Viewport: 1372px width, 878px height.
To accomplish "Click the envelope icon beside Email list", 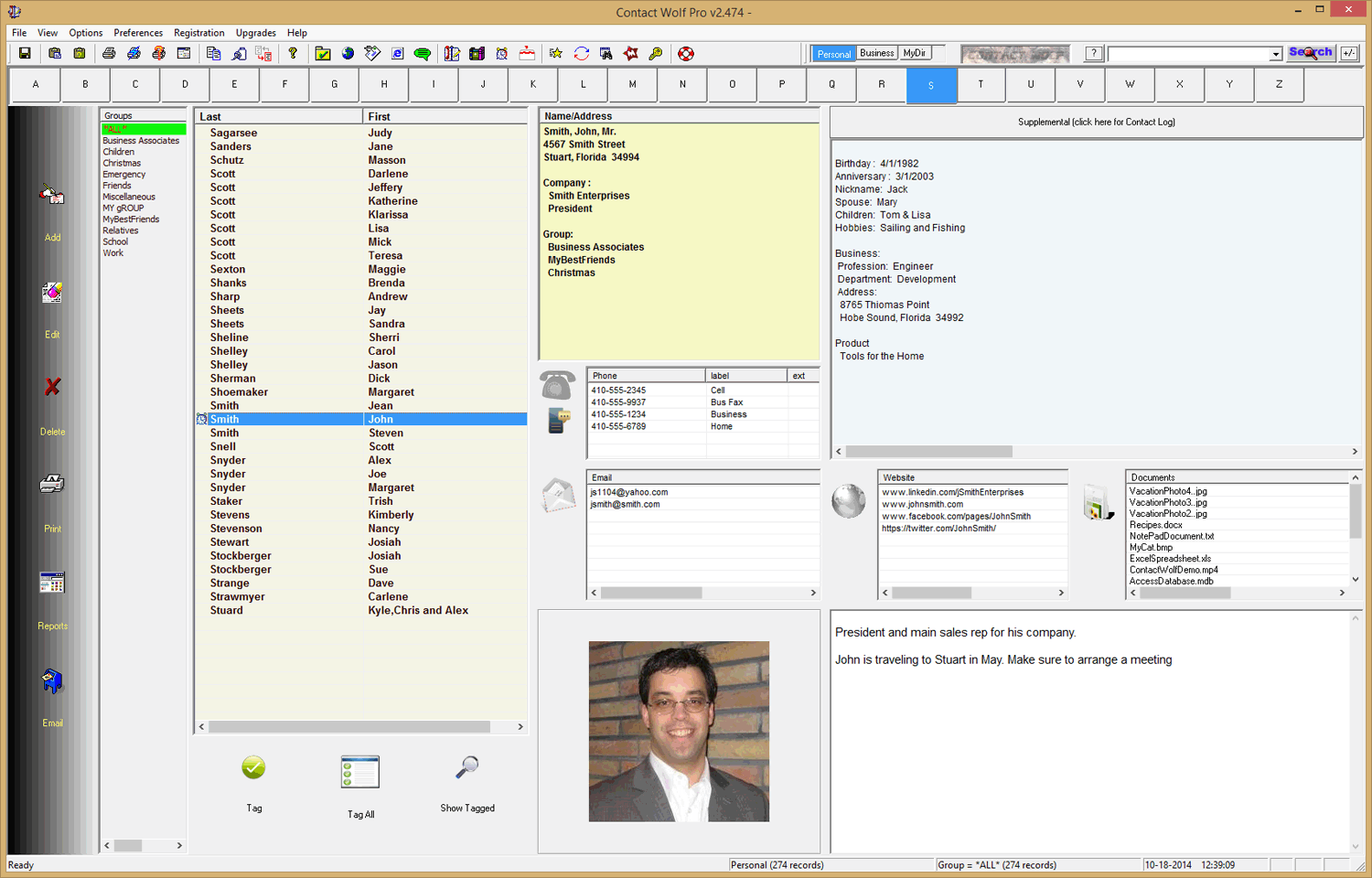I will click(558, 496).
